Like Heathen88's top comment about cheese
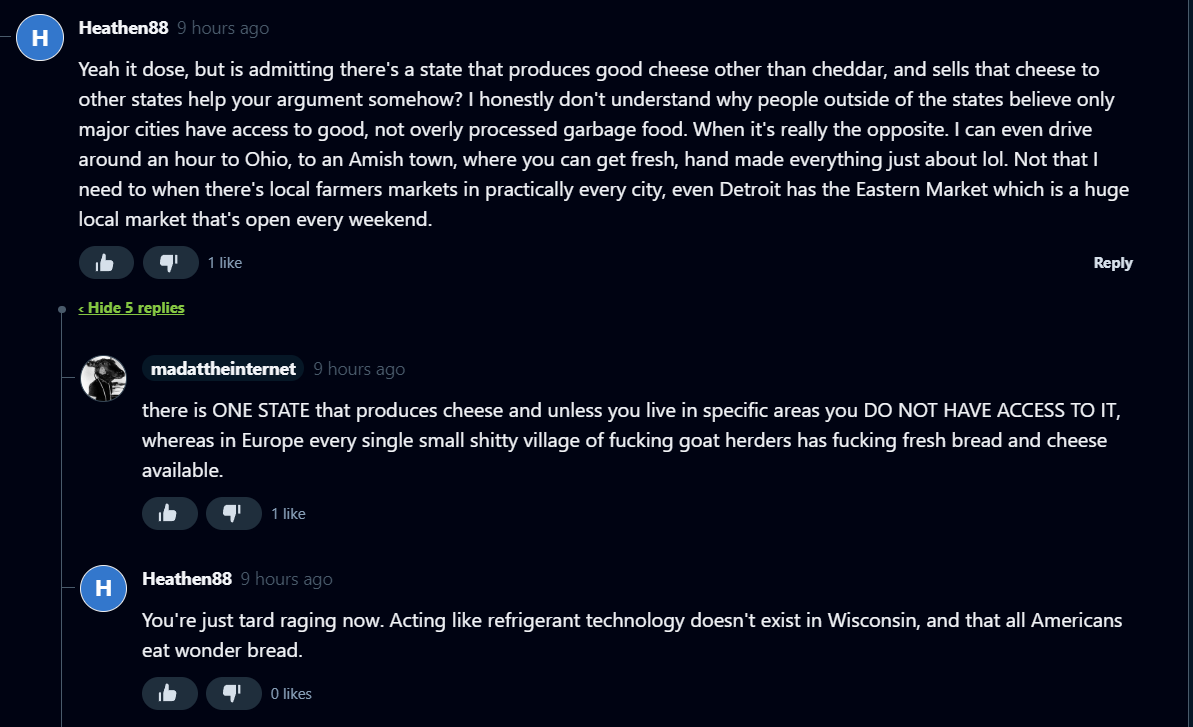Viewport: 1193px width, 727px height. pos(105,263)
